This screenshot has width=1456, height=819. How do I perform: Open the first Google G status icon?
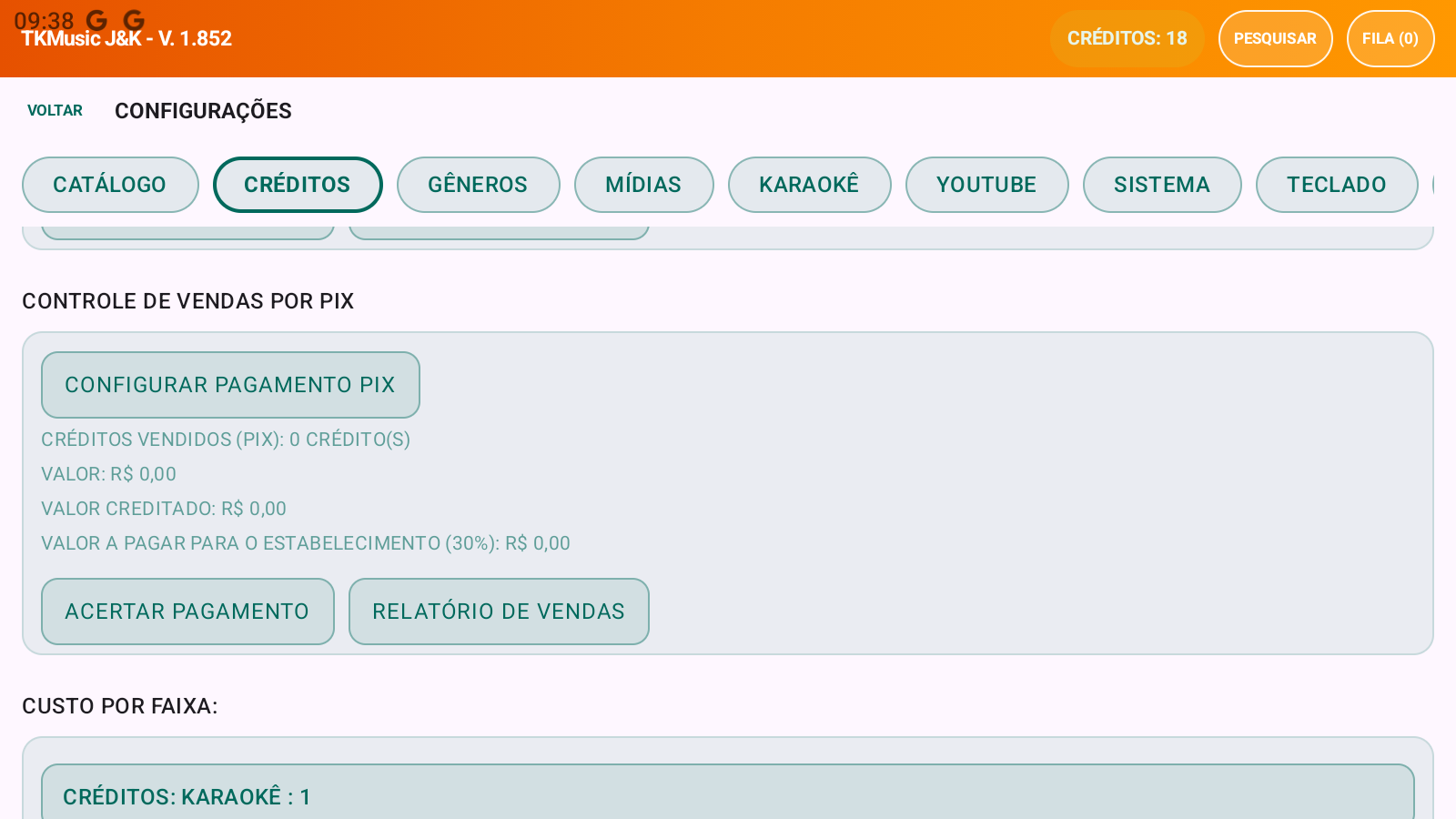pyautogui.click(x=96, y=19)
